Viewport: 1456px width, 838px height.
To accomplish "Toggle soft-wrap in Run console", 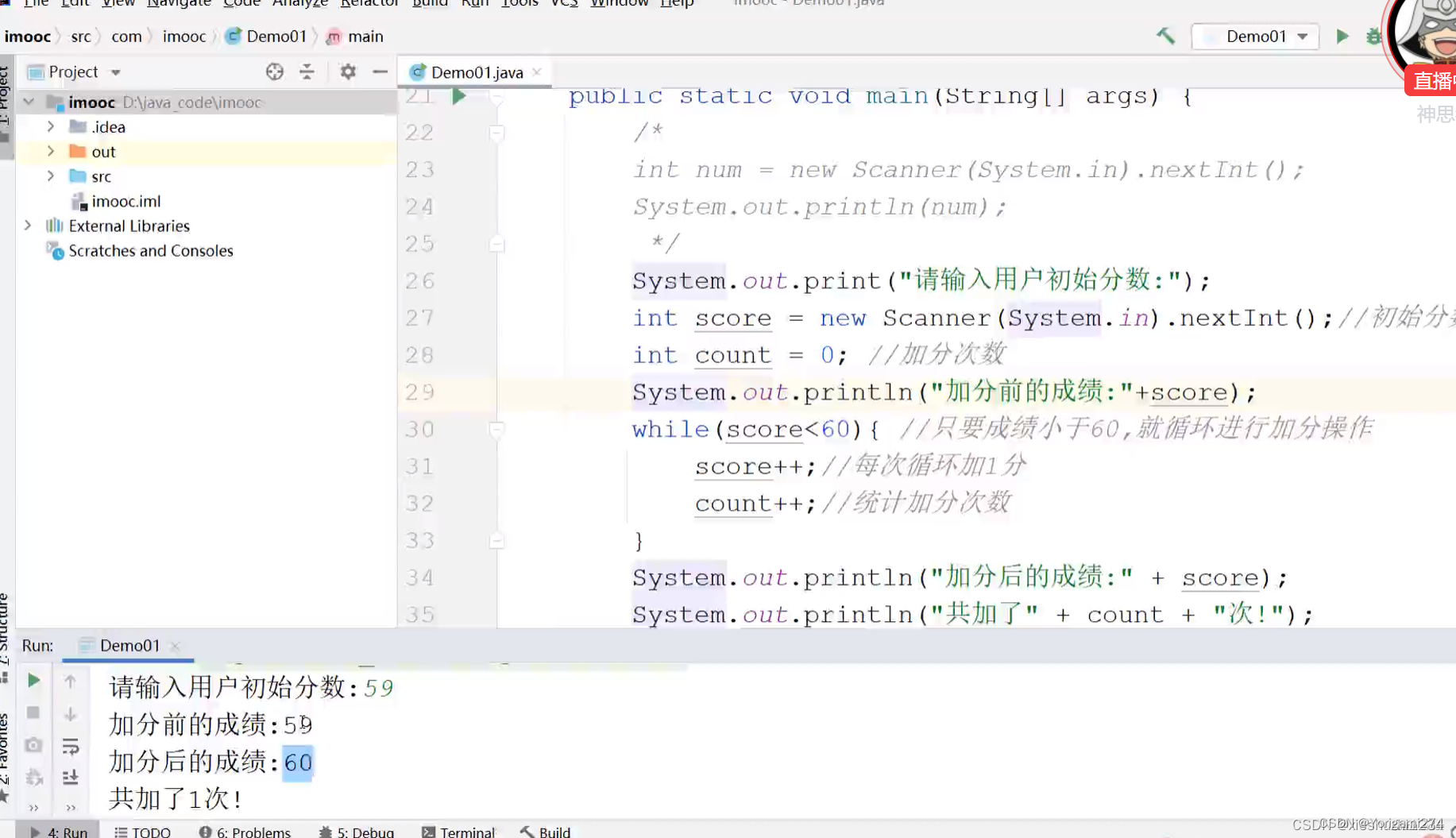I will click(70, 746).
